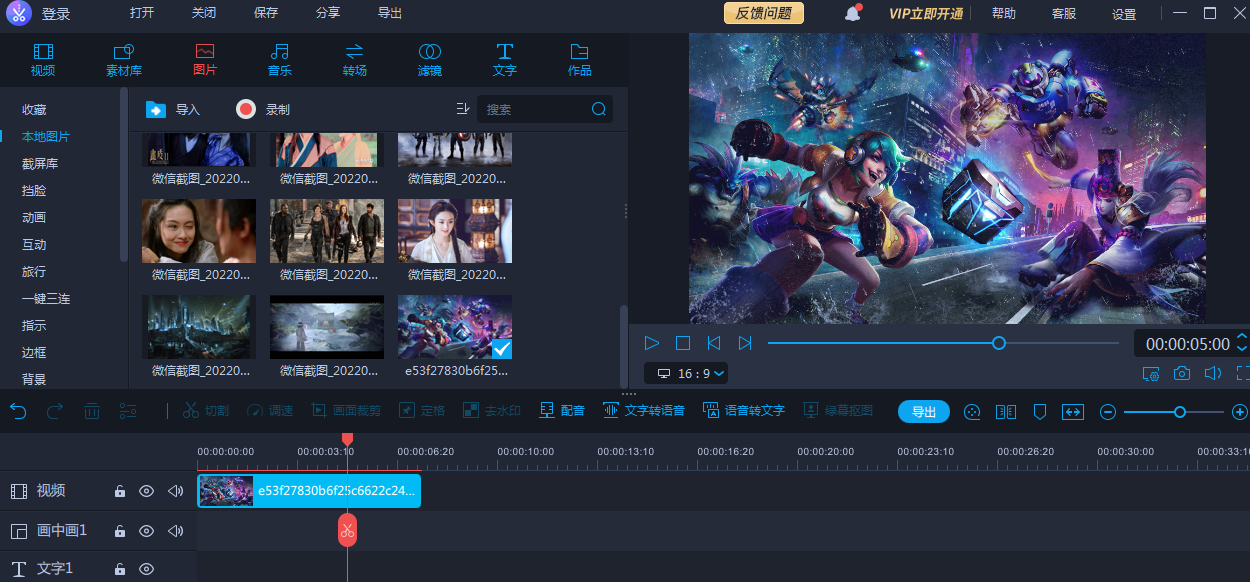Mute the 画中画1 track

click(x=176, y=531)
